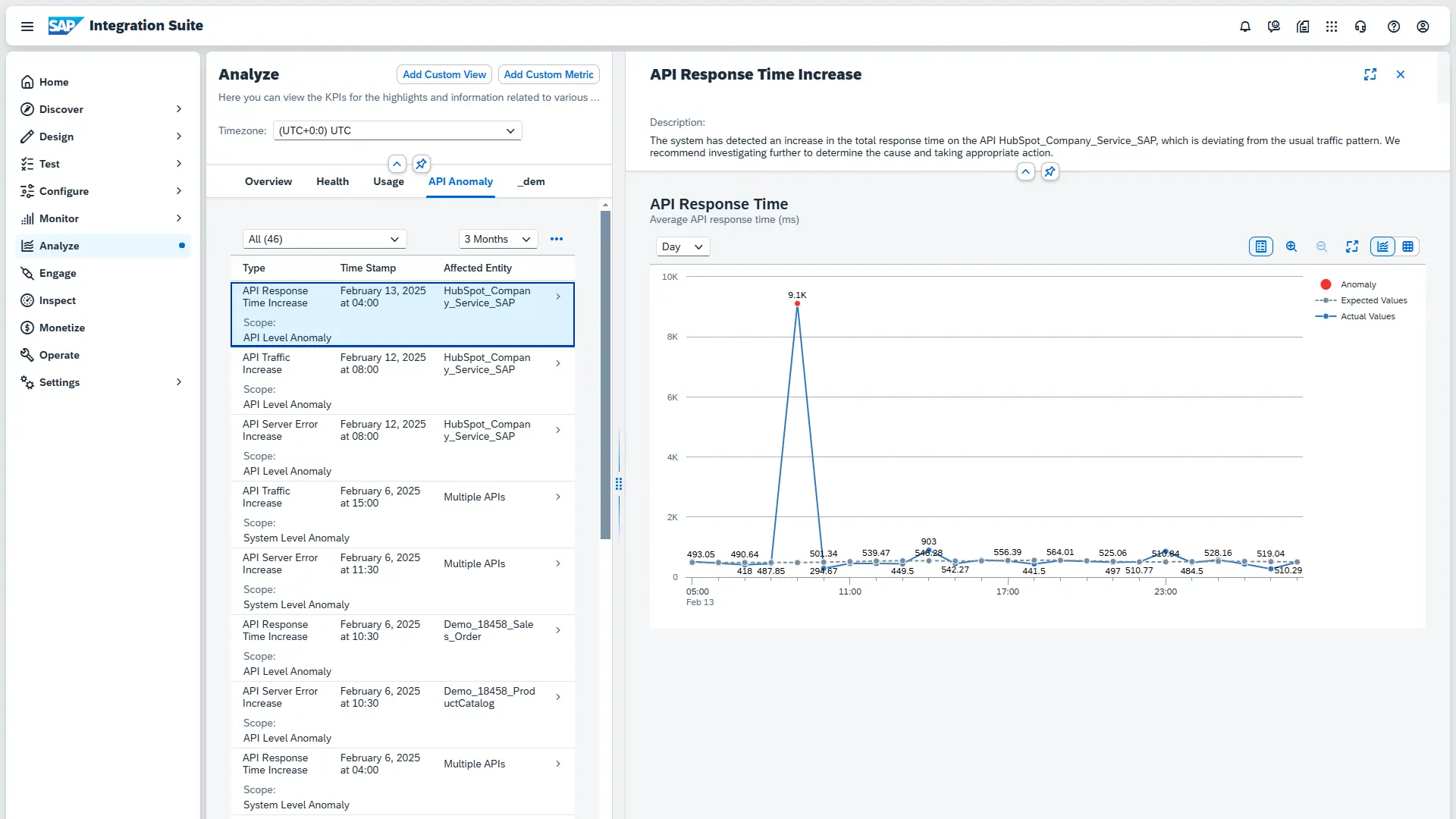Open the help question mark icon

pyautogui.click(x=1394, y=27)
